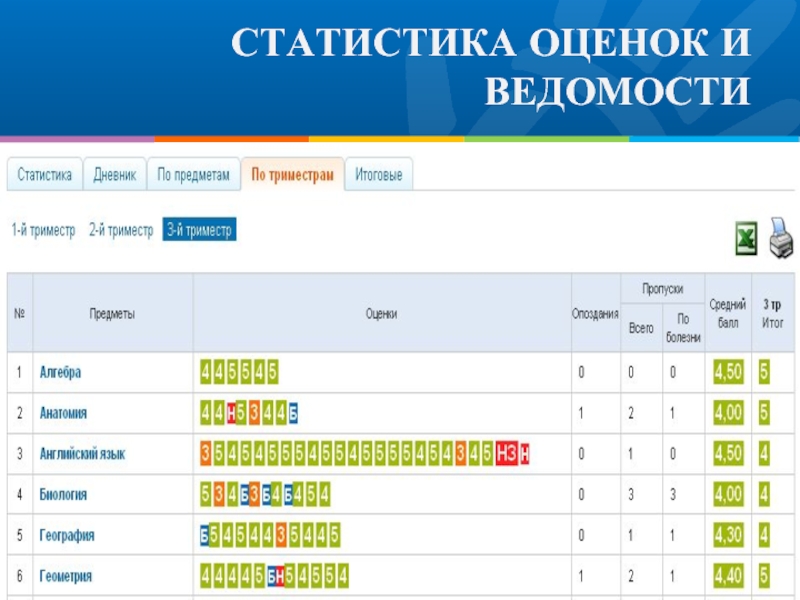Click the Опоздания column header
Image resolution: width=800 pixels, height=600 pixels.
coord(595,313)
